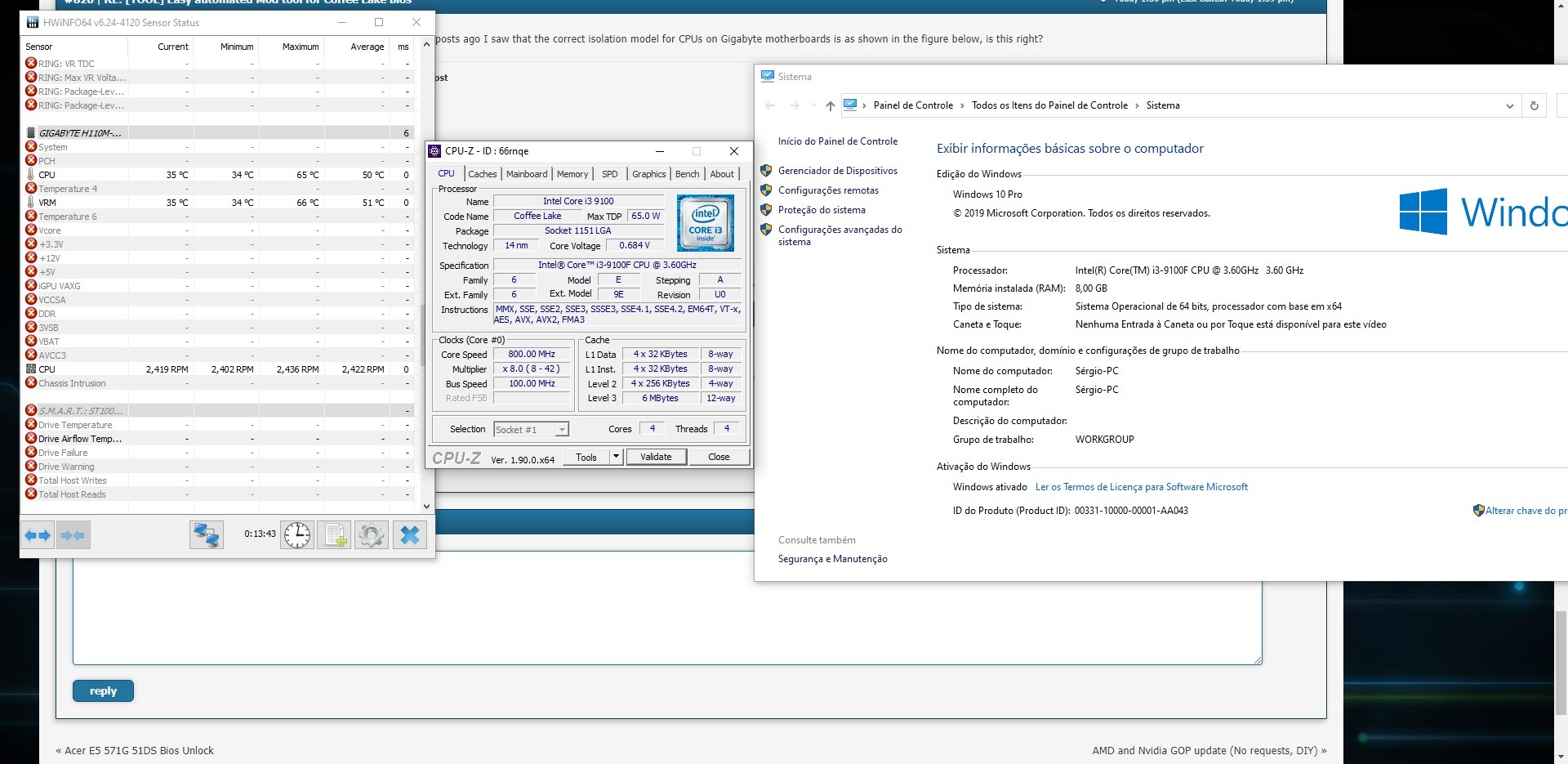This screenshot has width=1568, height=764.
Task: Click HWiNFO clock reset timer icon
Action: (x=297, y=535)
